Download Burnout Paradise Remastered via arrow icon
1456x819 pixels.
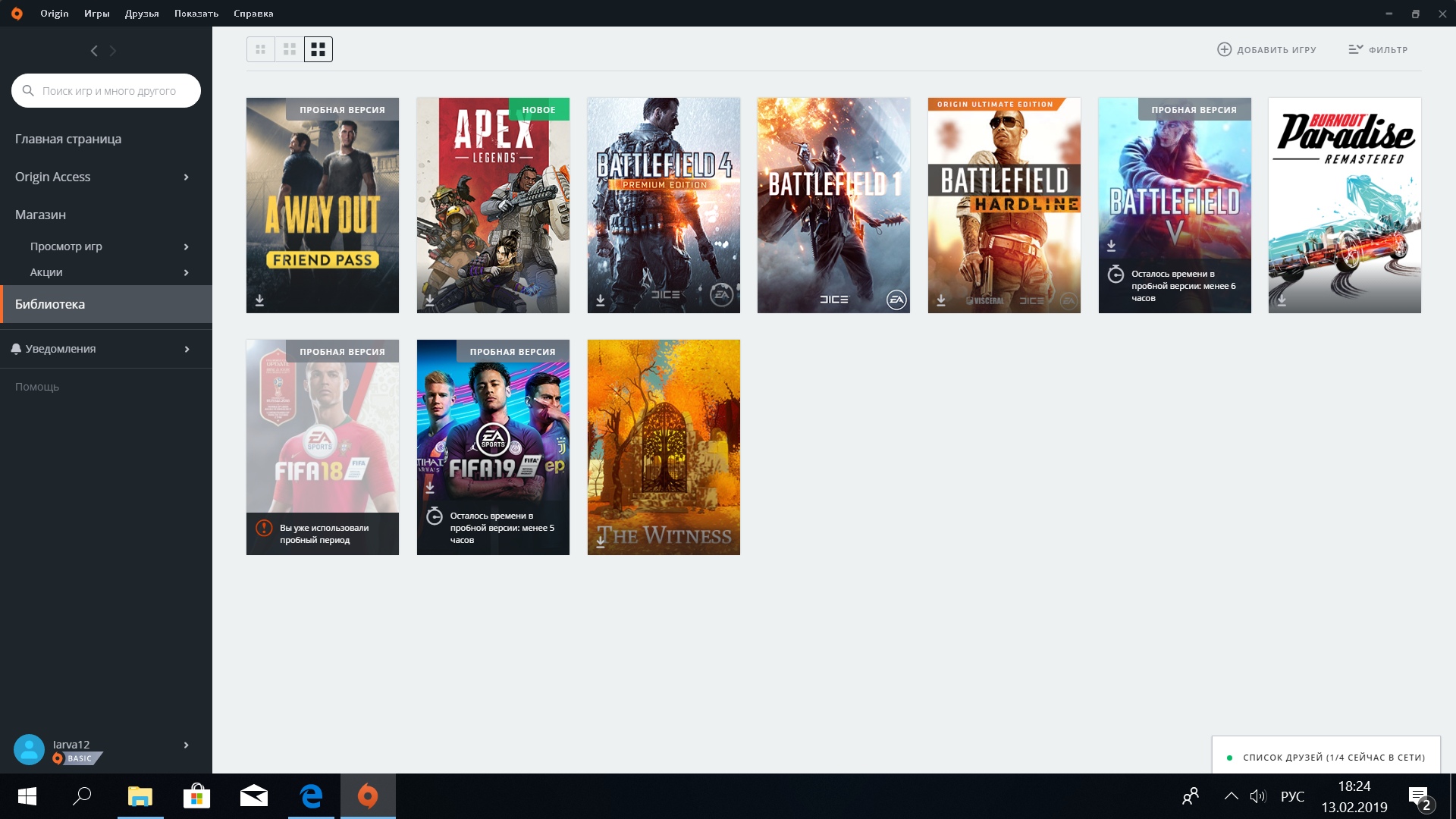(x=1282, y=300)
